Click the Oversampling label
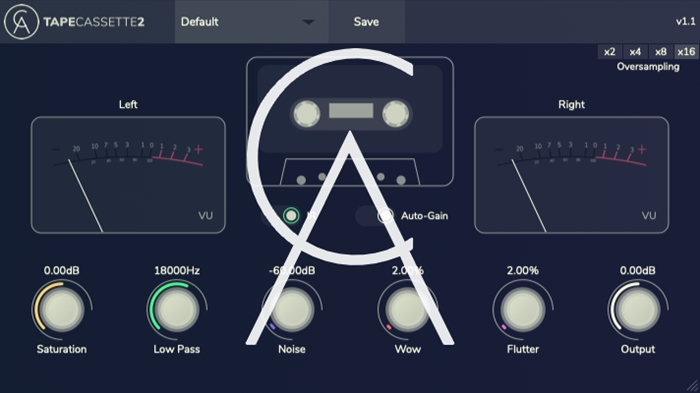Screen dimensions: 700x393 (x=648, y=67)
